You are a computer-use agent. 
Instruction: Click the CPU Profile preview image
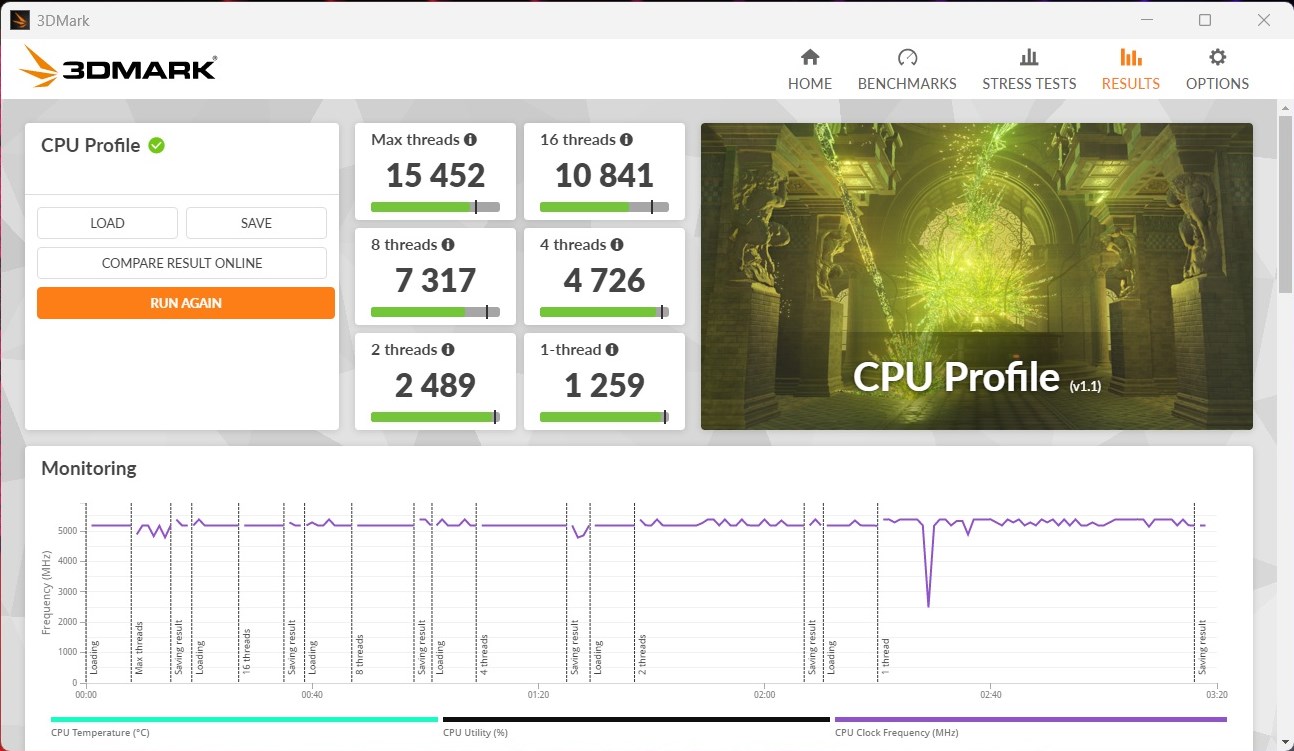976,276
